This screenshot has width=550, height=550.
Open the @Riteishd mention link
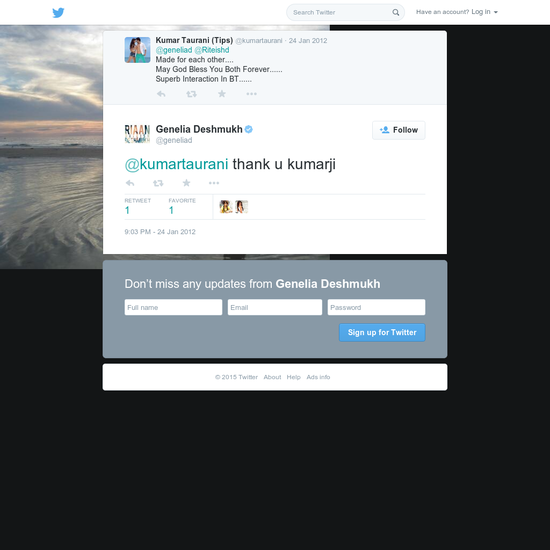click(212, 50)
